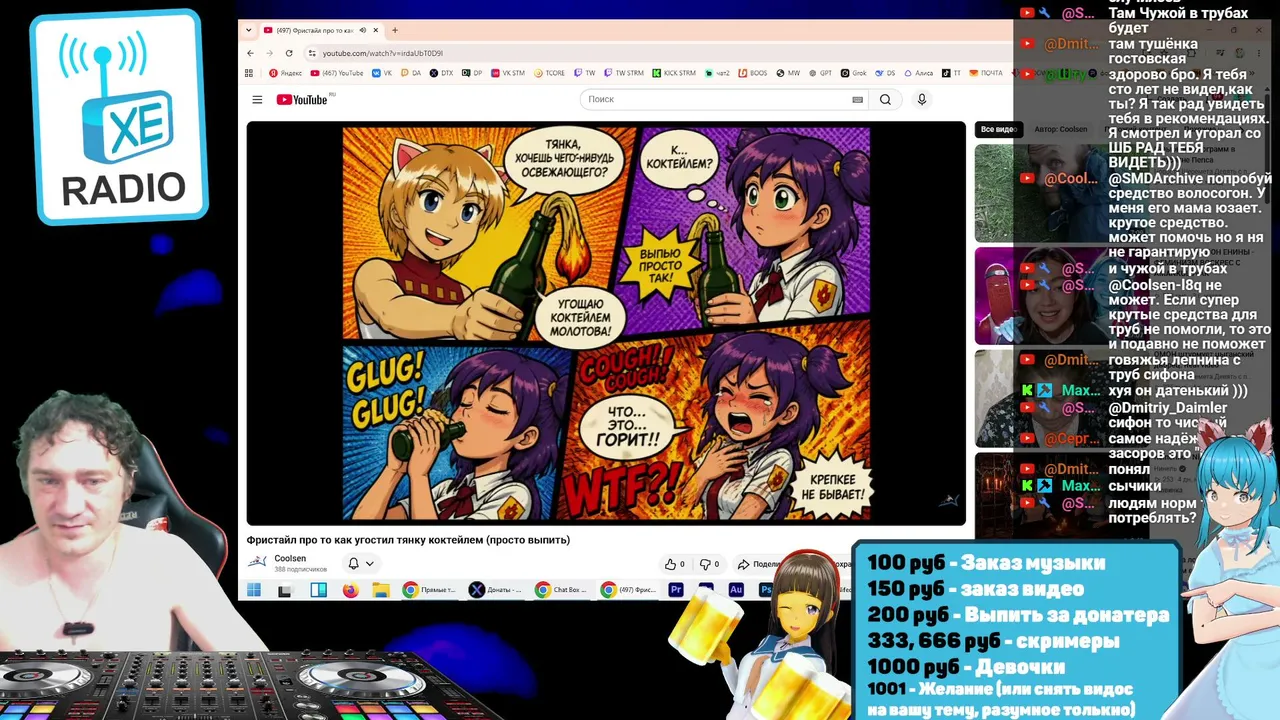The image size is (1280, 720).
Task: Open the (467) YouTube bookmark
Action: [x=337, y=73]
